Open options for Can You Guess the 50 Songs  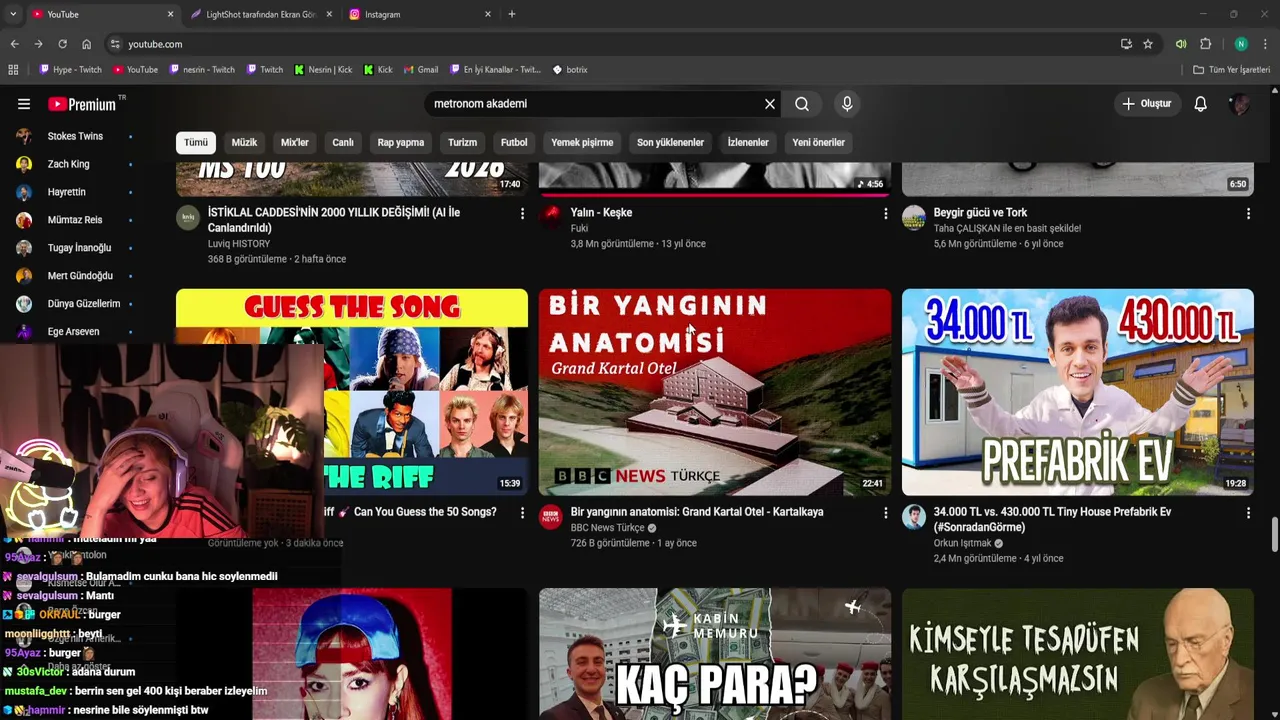click(522, 512)
